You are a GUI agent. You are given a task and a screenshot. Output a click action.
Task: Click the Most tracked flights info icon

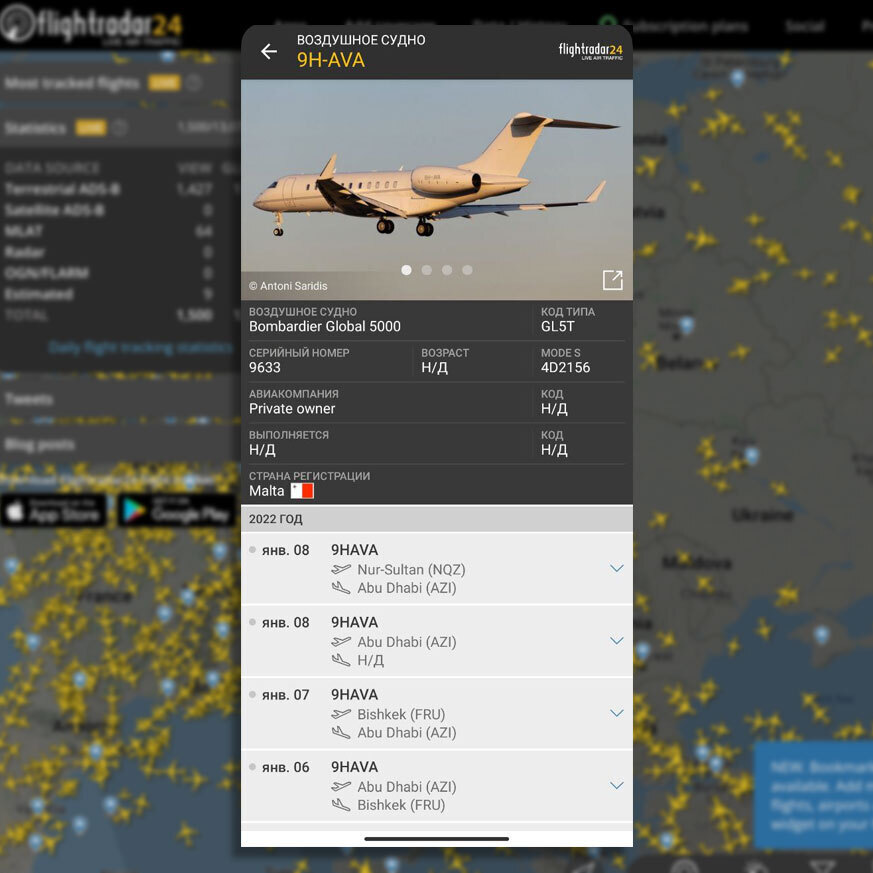[x=194, y=83]
